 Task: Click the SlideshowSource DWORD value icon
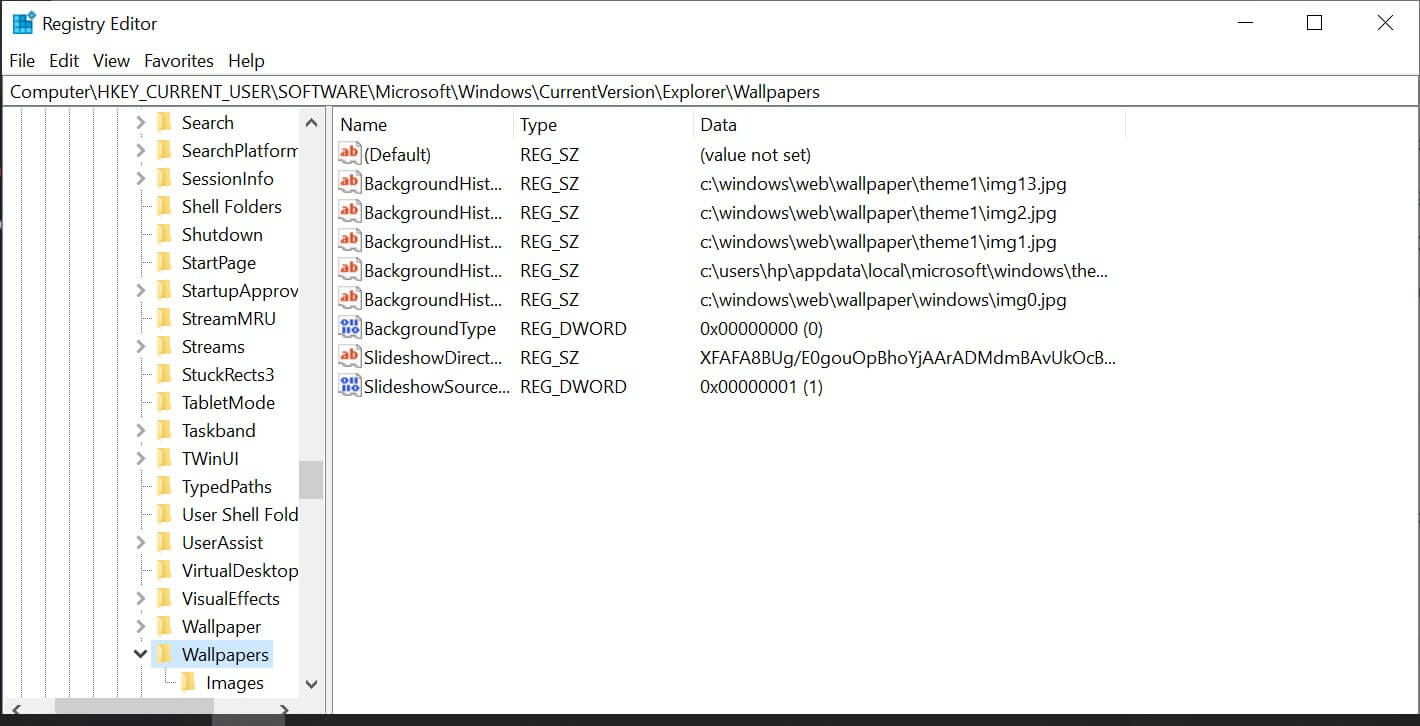pyautogui.click(x=349, y=386)
